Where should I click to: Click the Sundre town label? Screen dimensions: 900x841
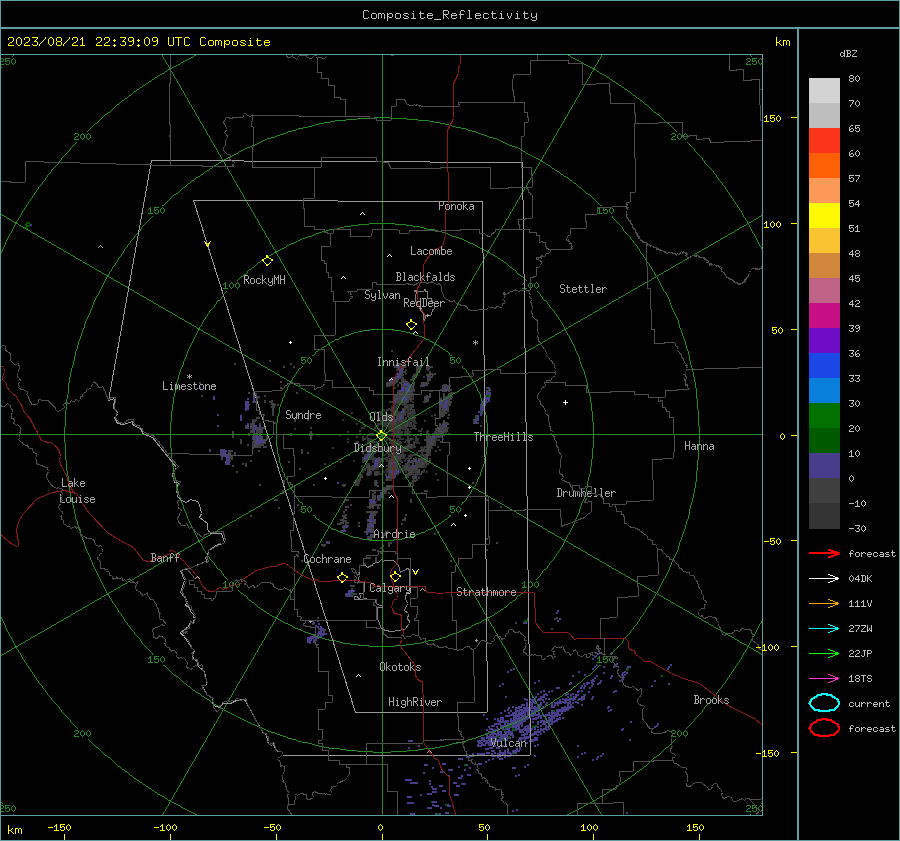(x=303, y=414)
